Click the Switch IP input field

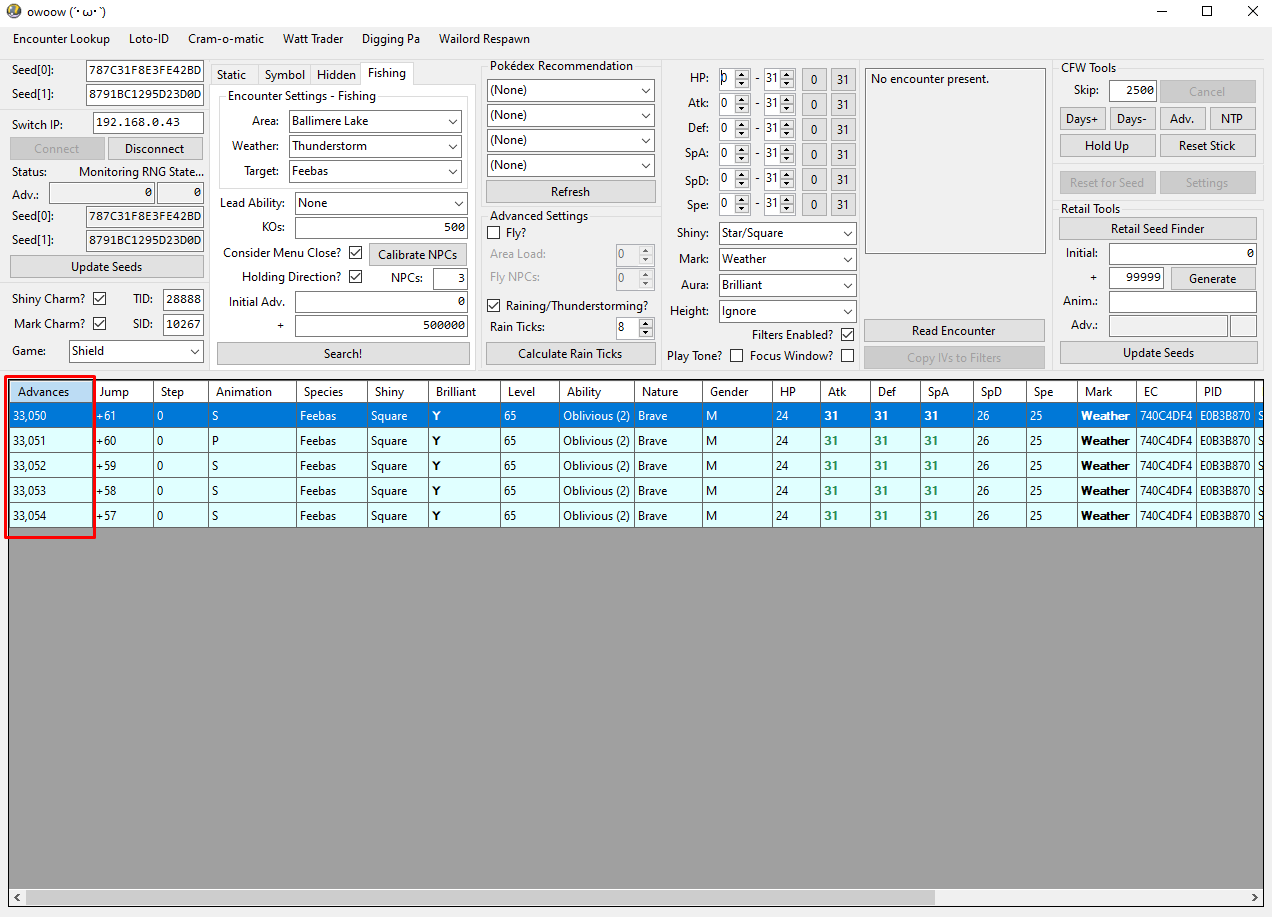148,123
